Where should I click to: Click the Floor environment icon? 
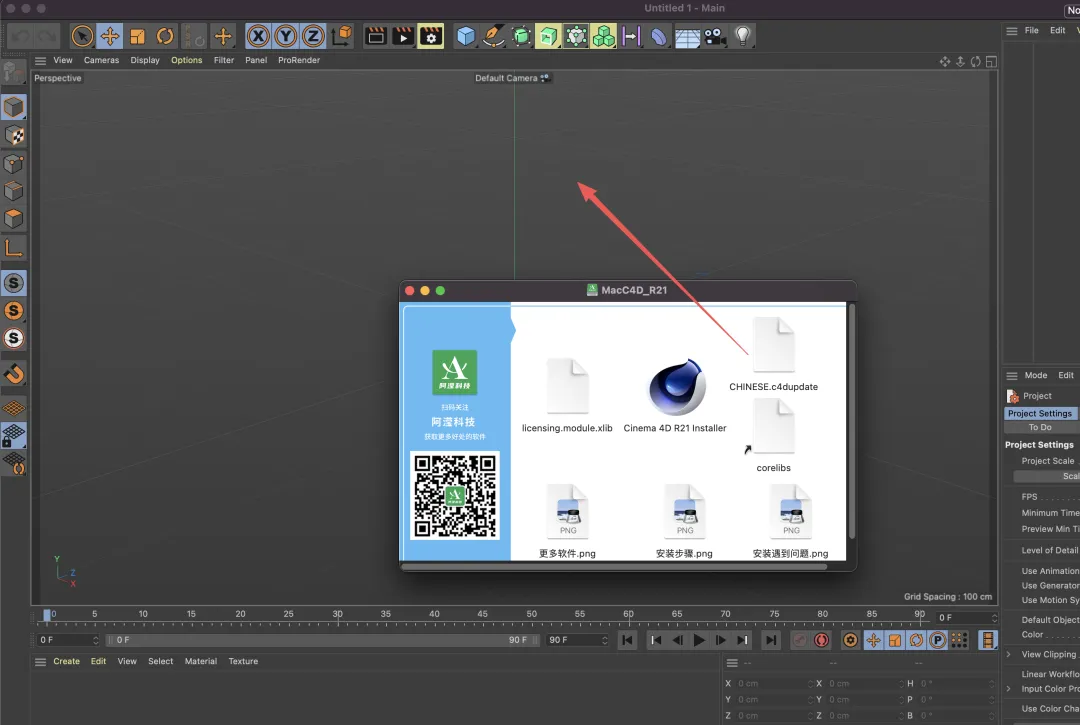tap(687, 36)
